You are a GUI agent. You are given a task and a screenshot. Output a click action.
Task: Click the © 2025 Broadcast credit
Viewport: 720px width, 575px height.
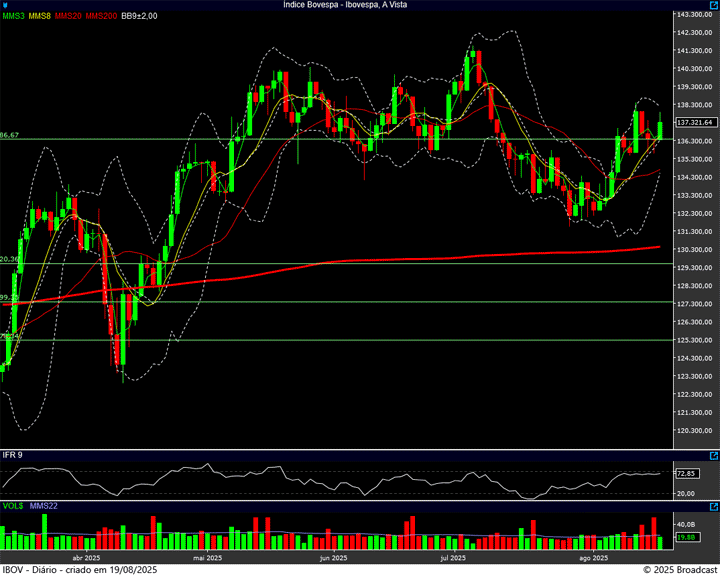680,569
